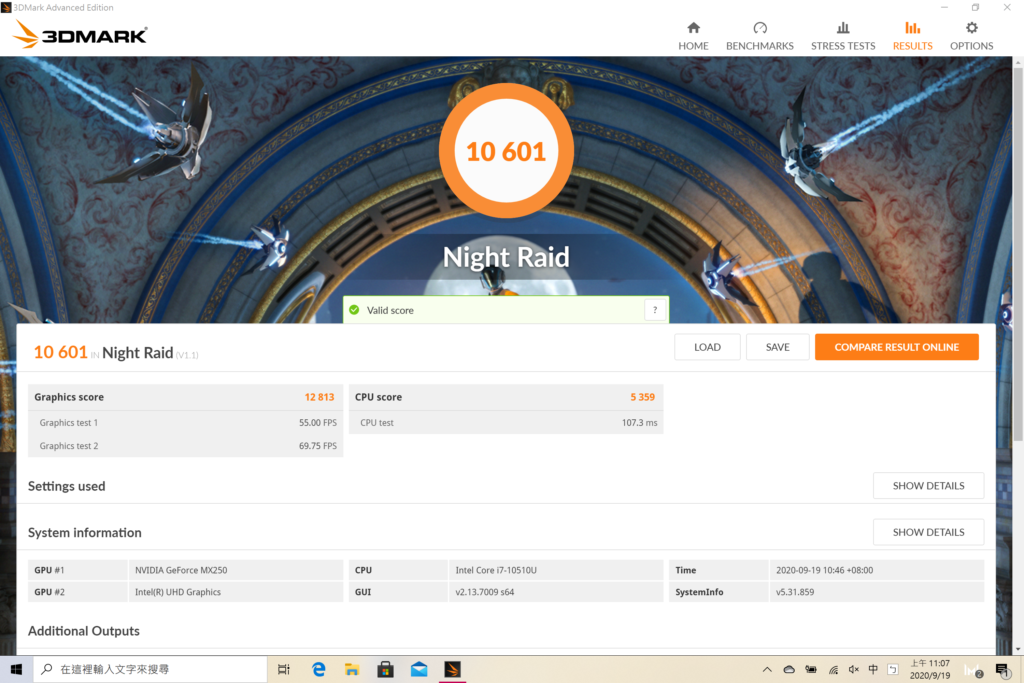Launch Microsoft Edge from taskbar
This screenshot has width=1024, height=683.
coord(319,669)
